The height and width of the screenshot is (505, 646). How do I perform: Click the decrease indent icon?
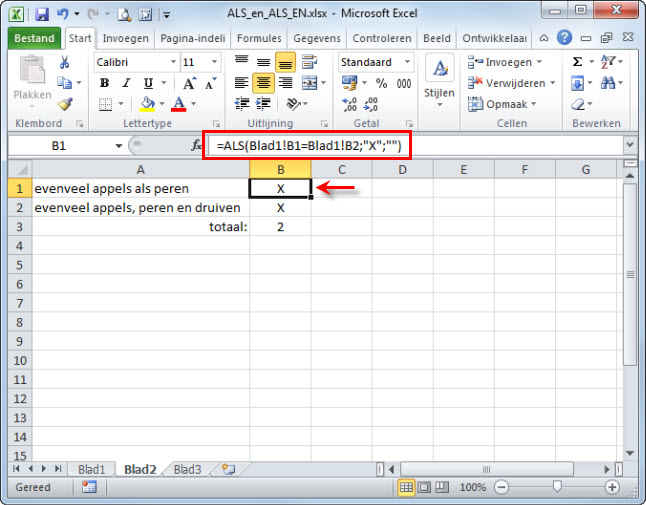tap(242, 104)
